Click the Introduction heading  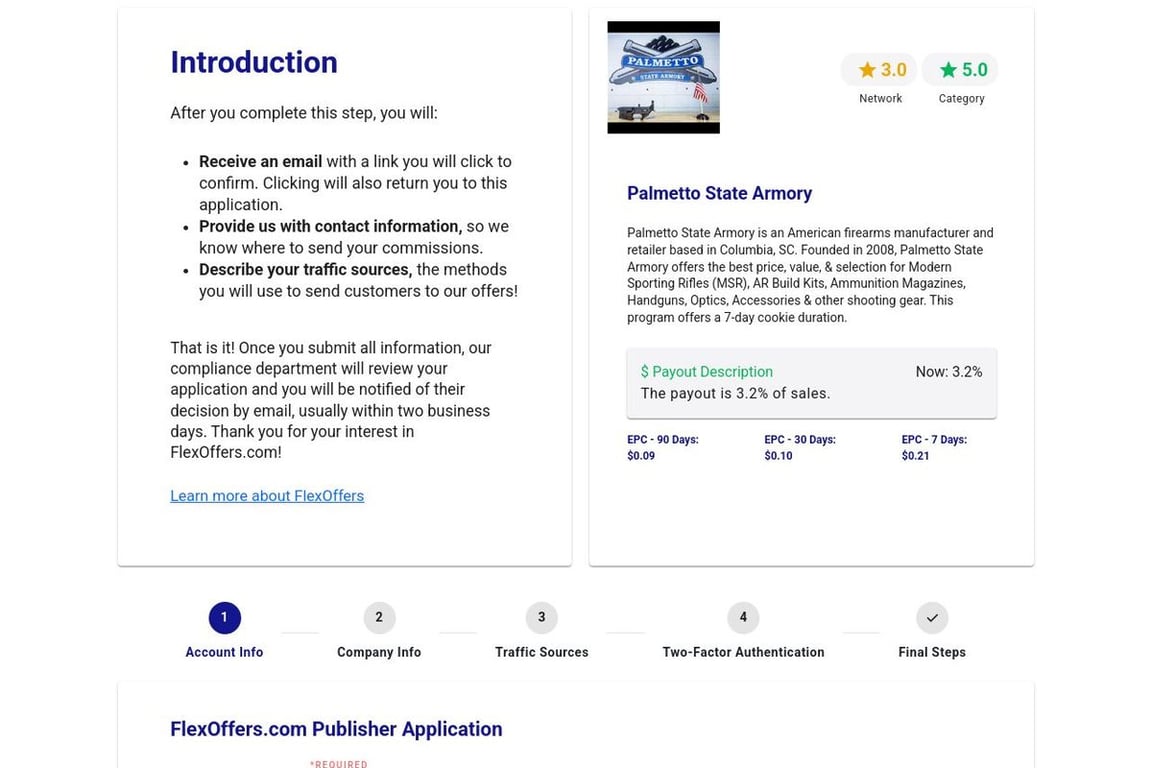point(254,62)
